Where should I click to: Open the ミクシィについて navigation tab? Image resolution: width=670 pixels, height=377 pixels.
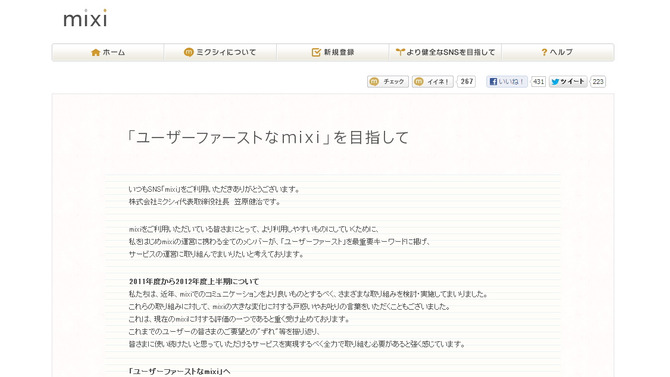click(220, 52)
